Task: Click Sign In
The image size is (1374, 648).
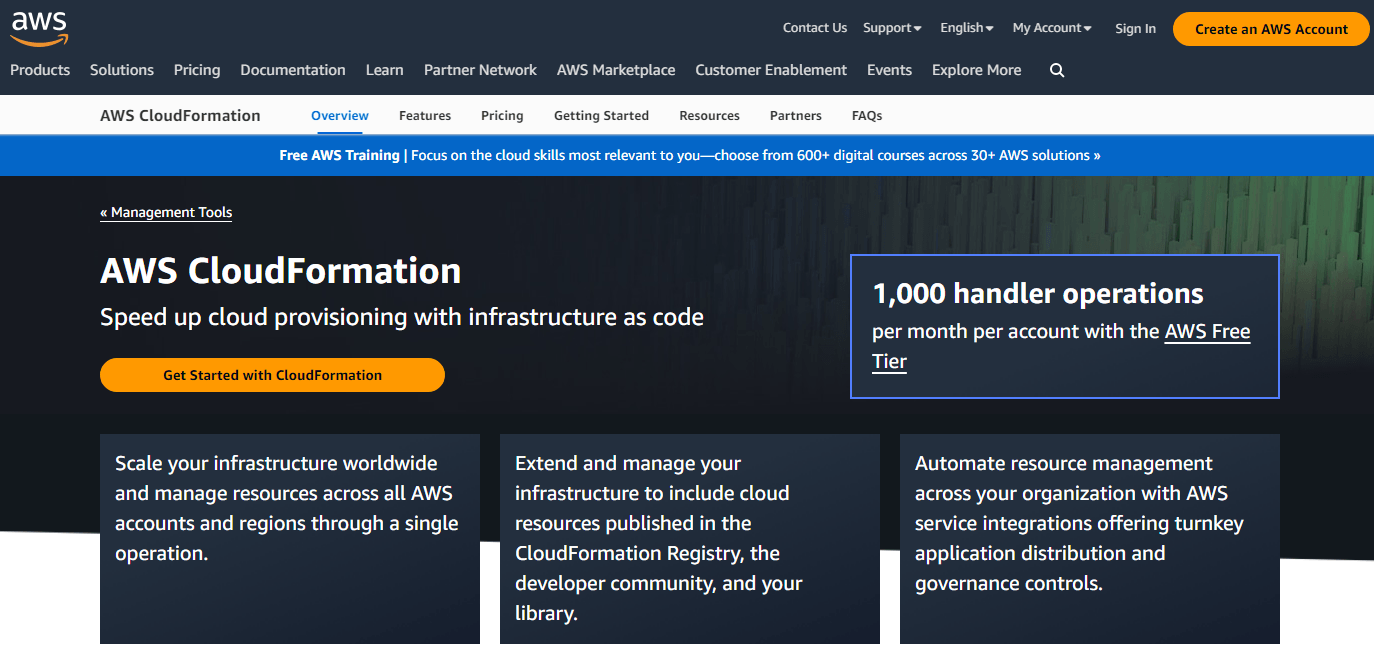Action: 1135,29
